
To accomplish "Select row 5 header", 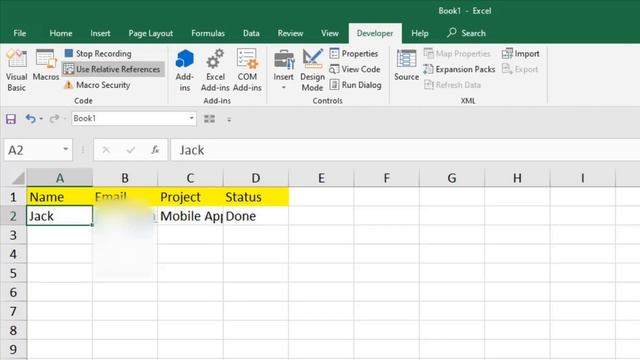I will point(13,273).
